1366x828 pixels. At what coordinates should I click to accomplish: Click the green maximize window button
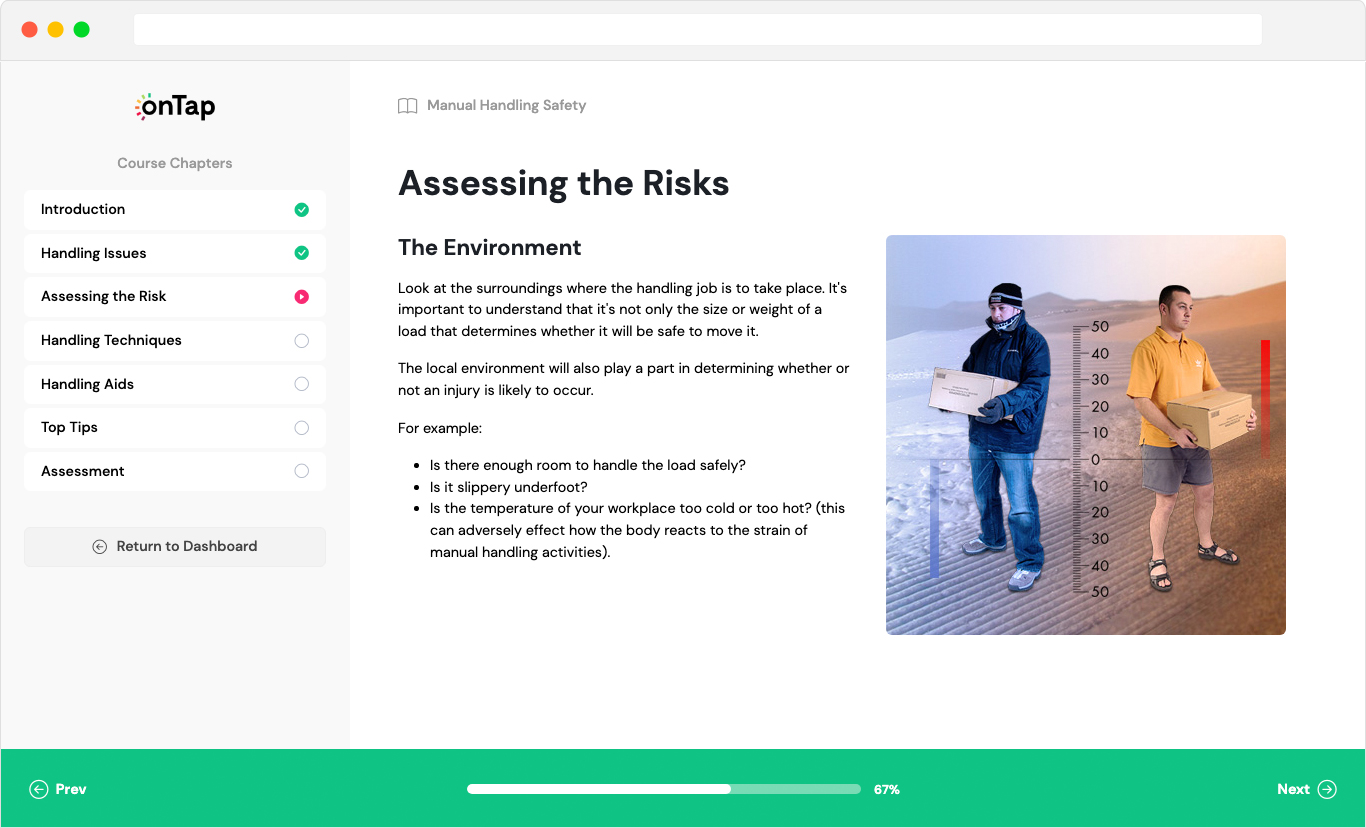click(82, 30)
